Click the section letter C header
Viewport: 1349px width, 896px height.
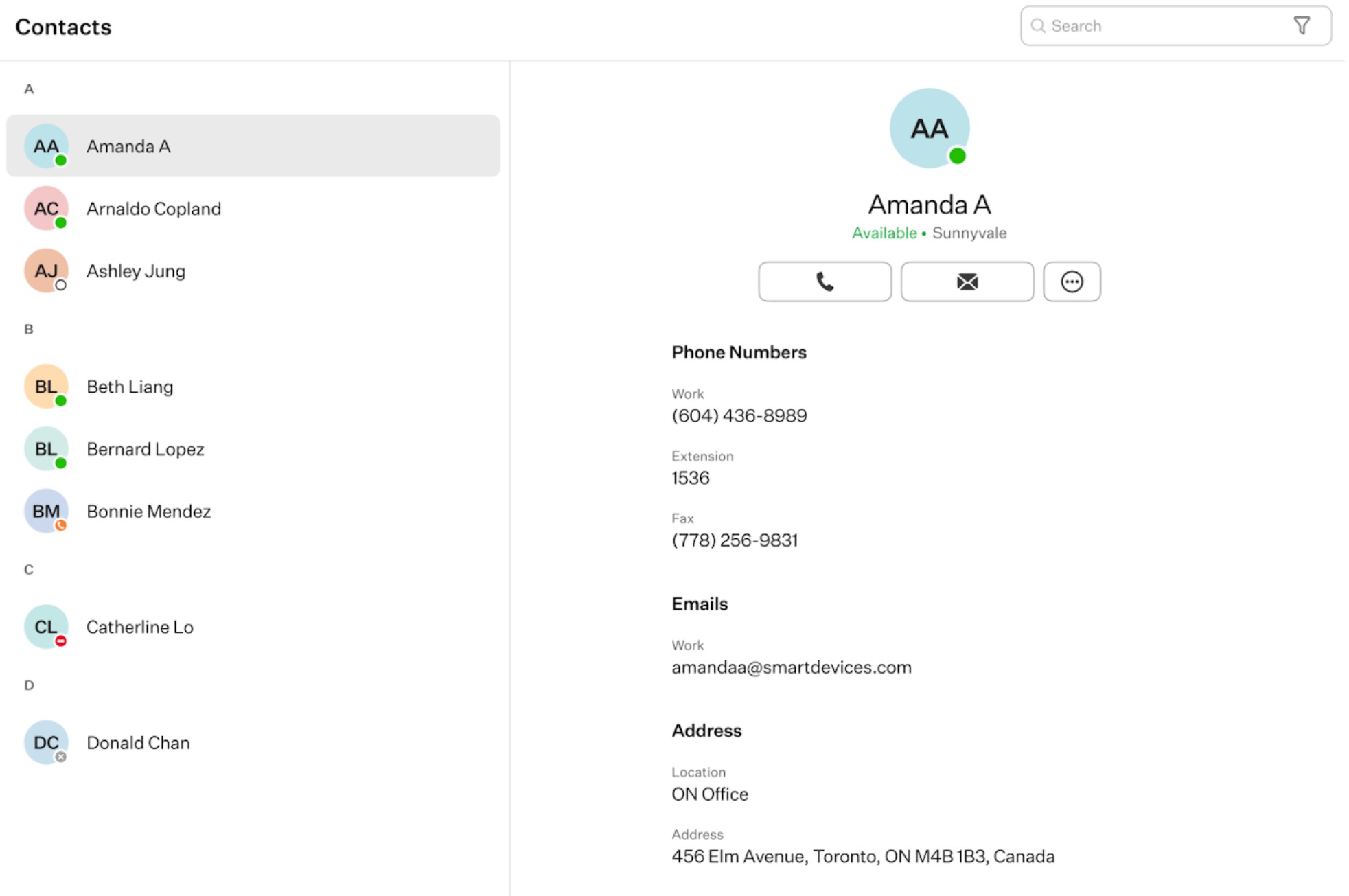click(x=29, y=569)
